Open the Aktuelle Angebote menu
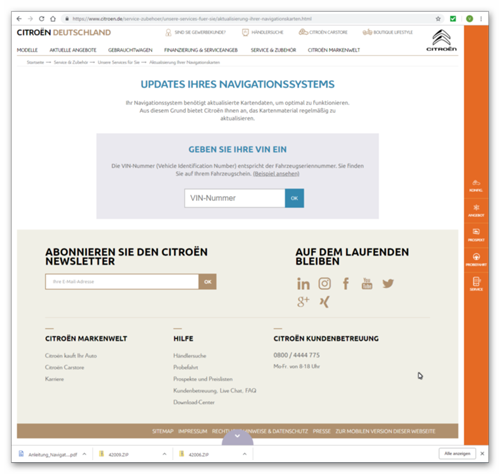 coord(73,50)
